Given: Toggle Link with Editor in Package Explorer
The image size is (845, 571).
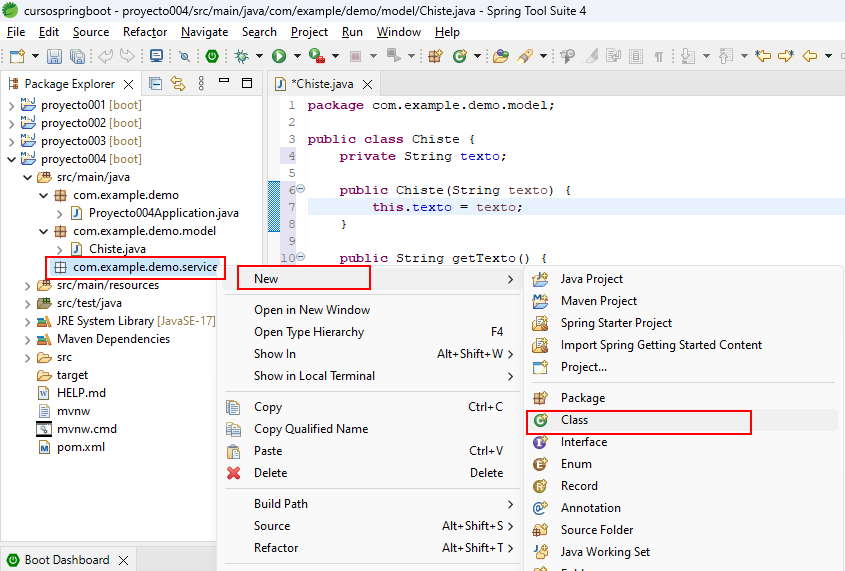Looking at the screenshot, I should pyautogui.click(x=178, y=83).
